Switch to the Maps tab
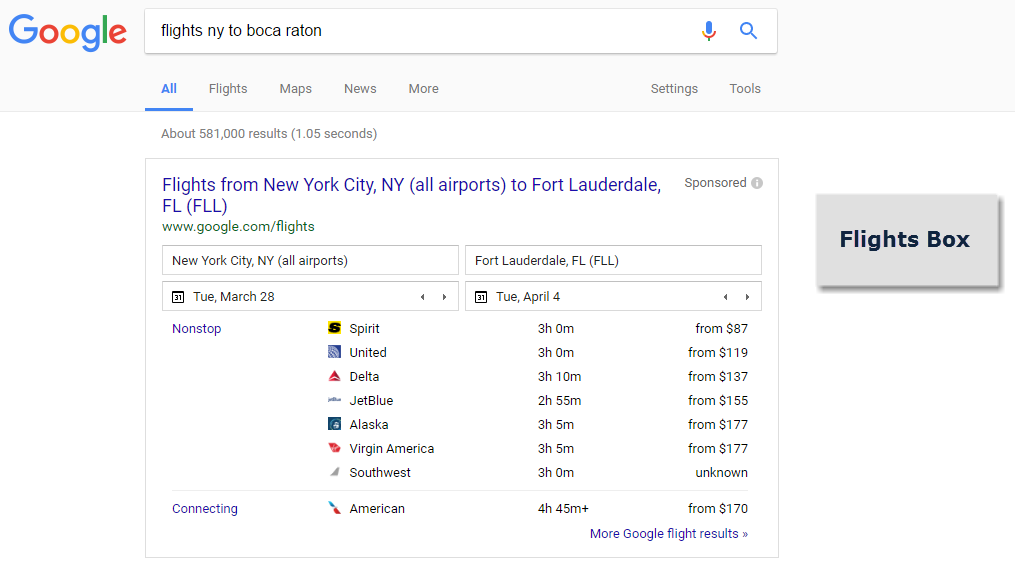The width and height of the screenshot is (1015, 577). click(x=295, y=89)
